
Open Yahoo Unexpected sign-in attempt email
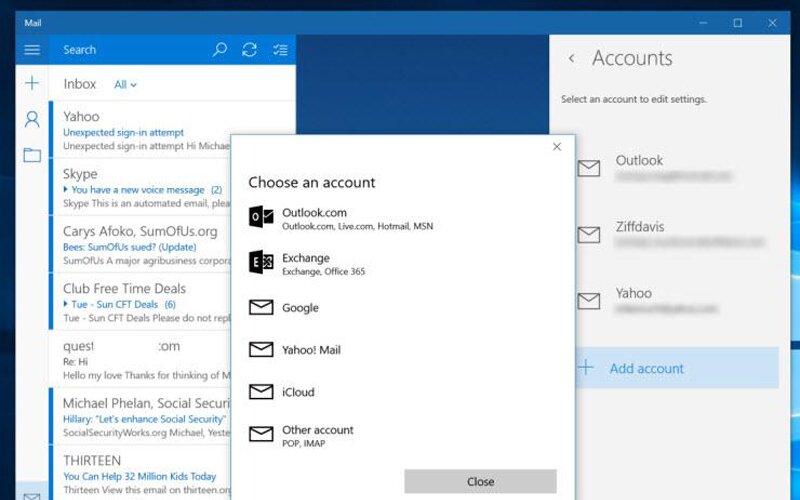point(140,130)
